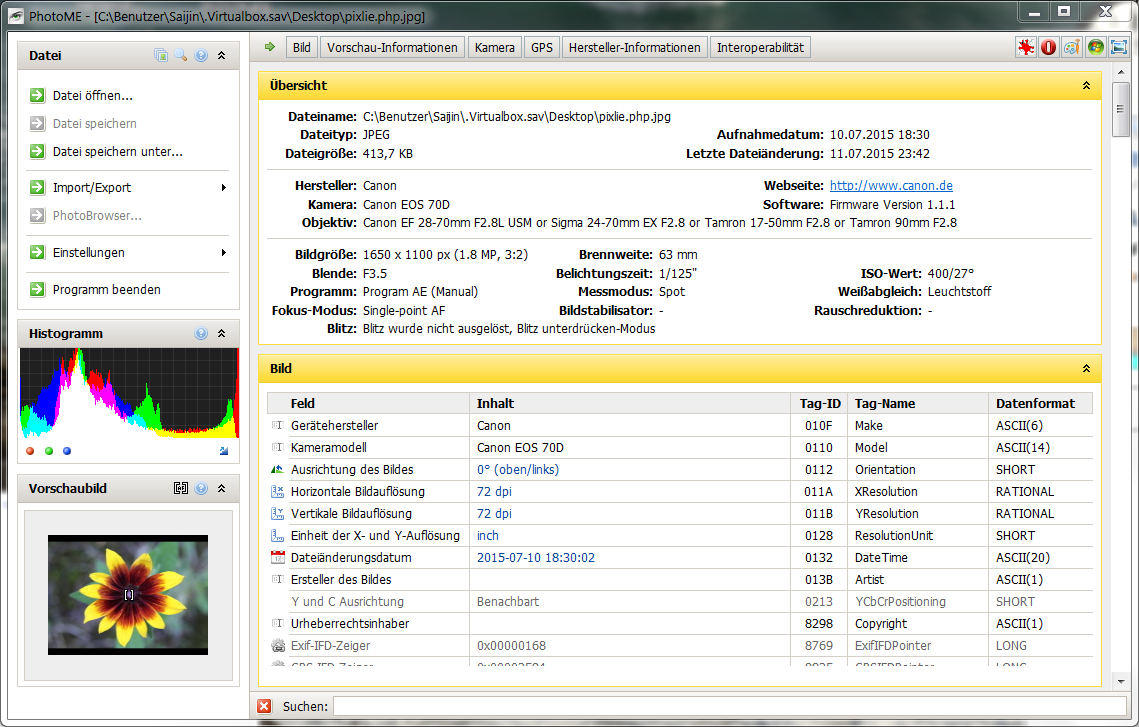Viewport: 1139px width, 727px height.
Task: Click the picture frame icon in toolbar
Action: pos(1118,47)
